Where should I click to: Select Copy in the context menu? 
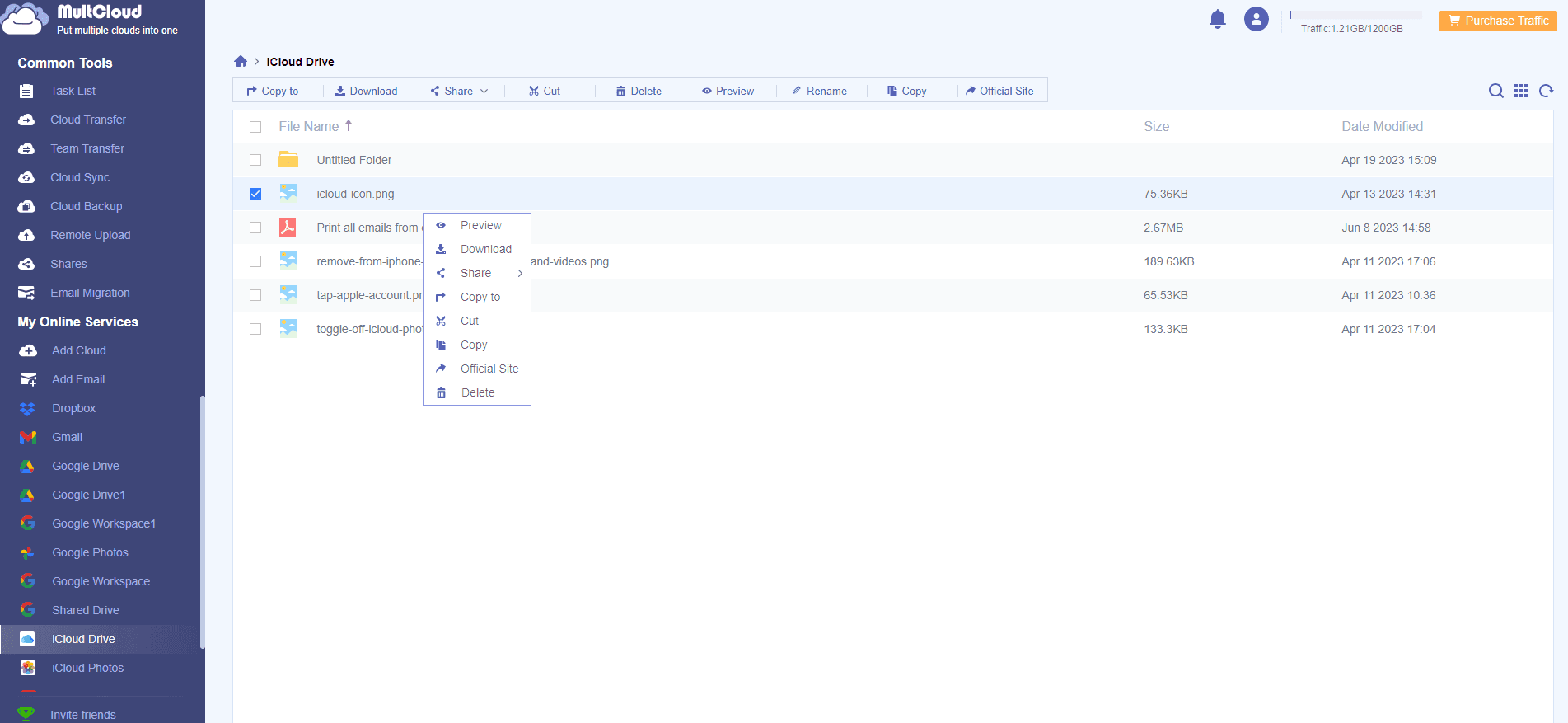477,345
